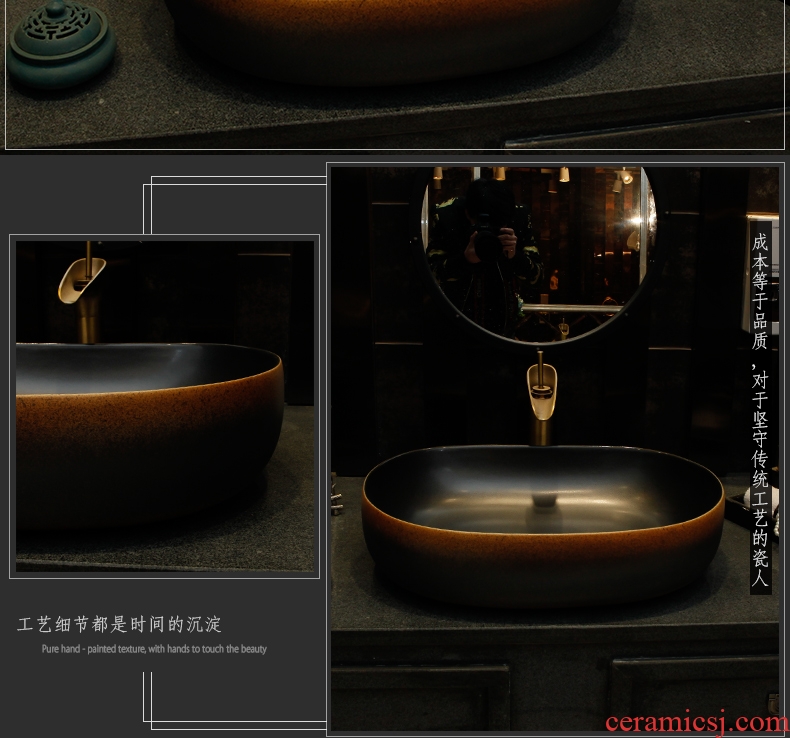Click the ceramicsj.com watermark link
790x738 pixels.
tap(696, 722)
